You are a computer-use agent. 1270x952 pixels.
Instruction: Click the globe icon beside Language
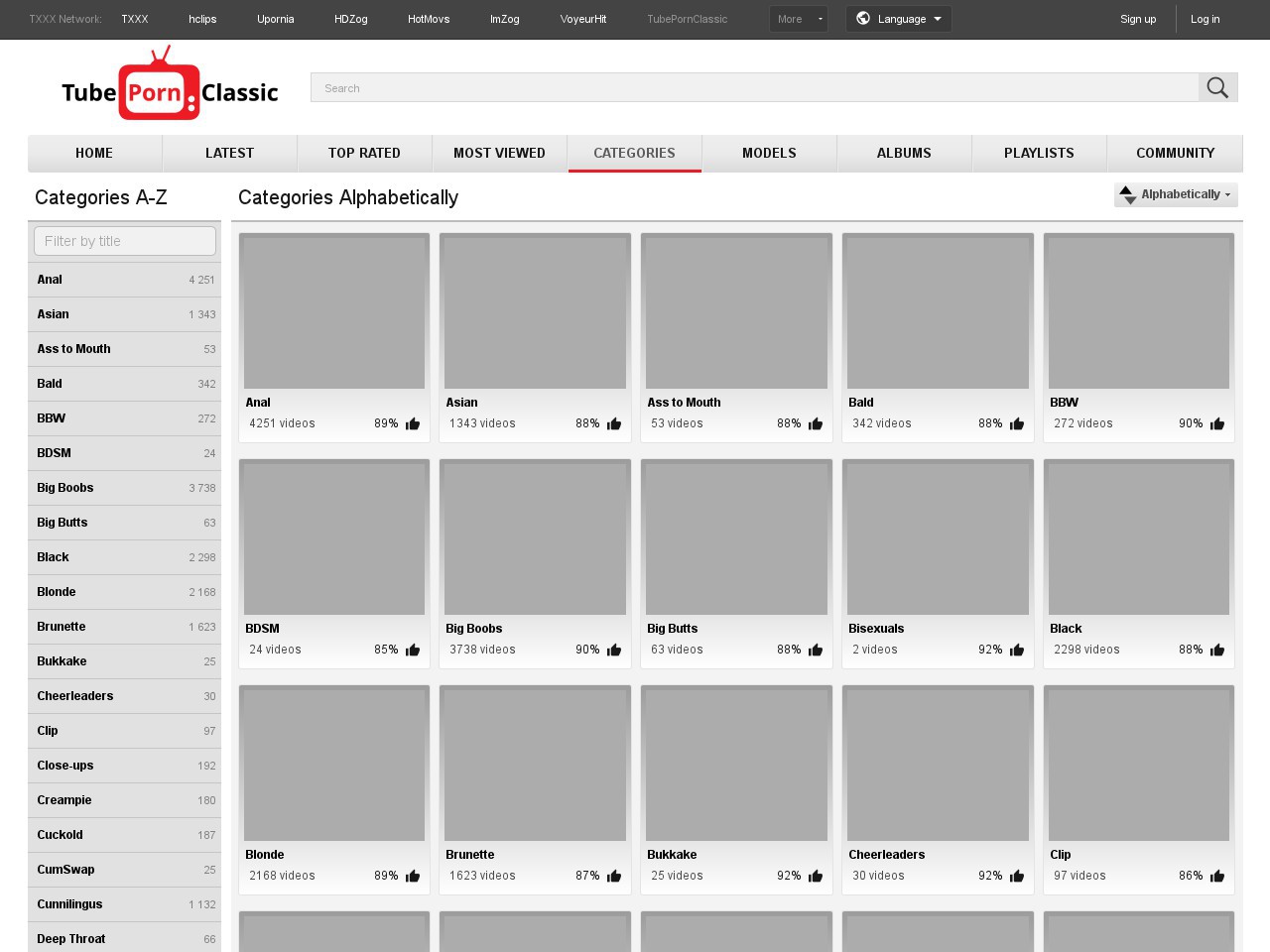point(863,19)
